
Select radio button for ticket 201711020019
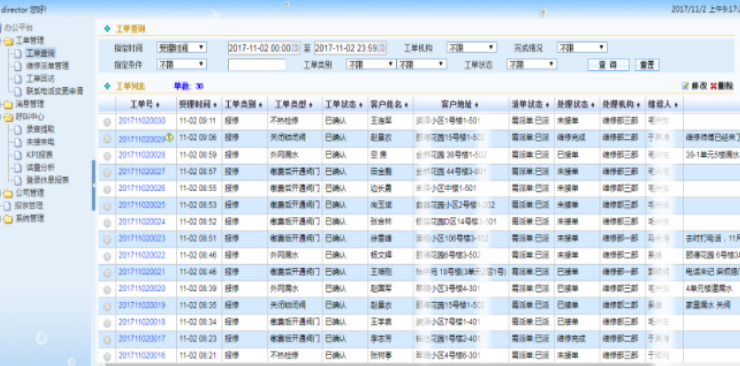click(x=107, y=307)
